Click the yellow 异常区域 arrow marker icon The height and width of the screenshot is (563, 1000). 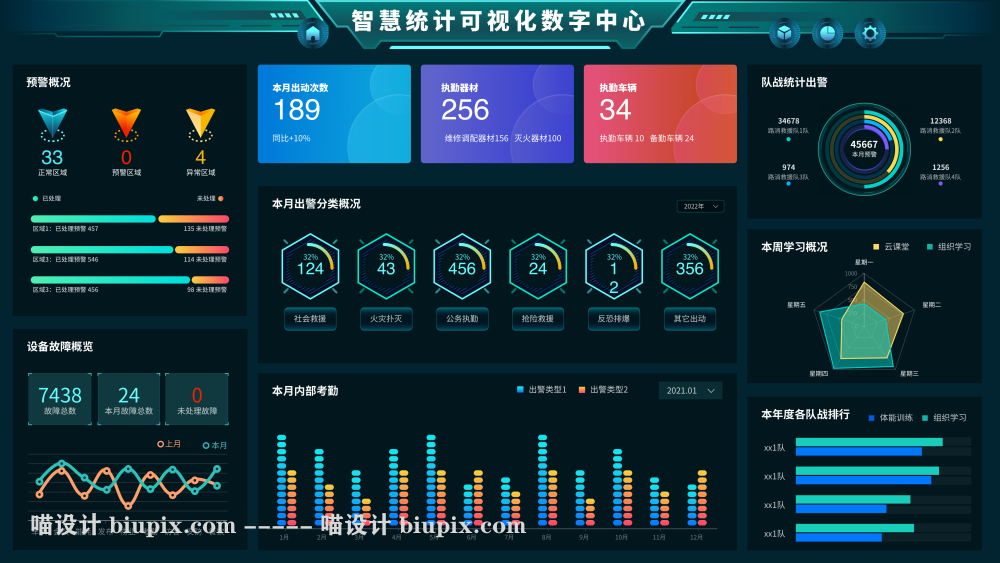[200, 124]
